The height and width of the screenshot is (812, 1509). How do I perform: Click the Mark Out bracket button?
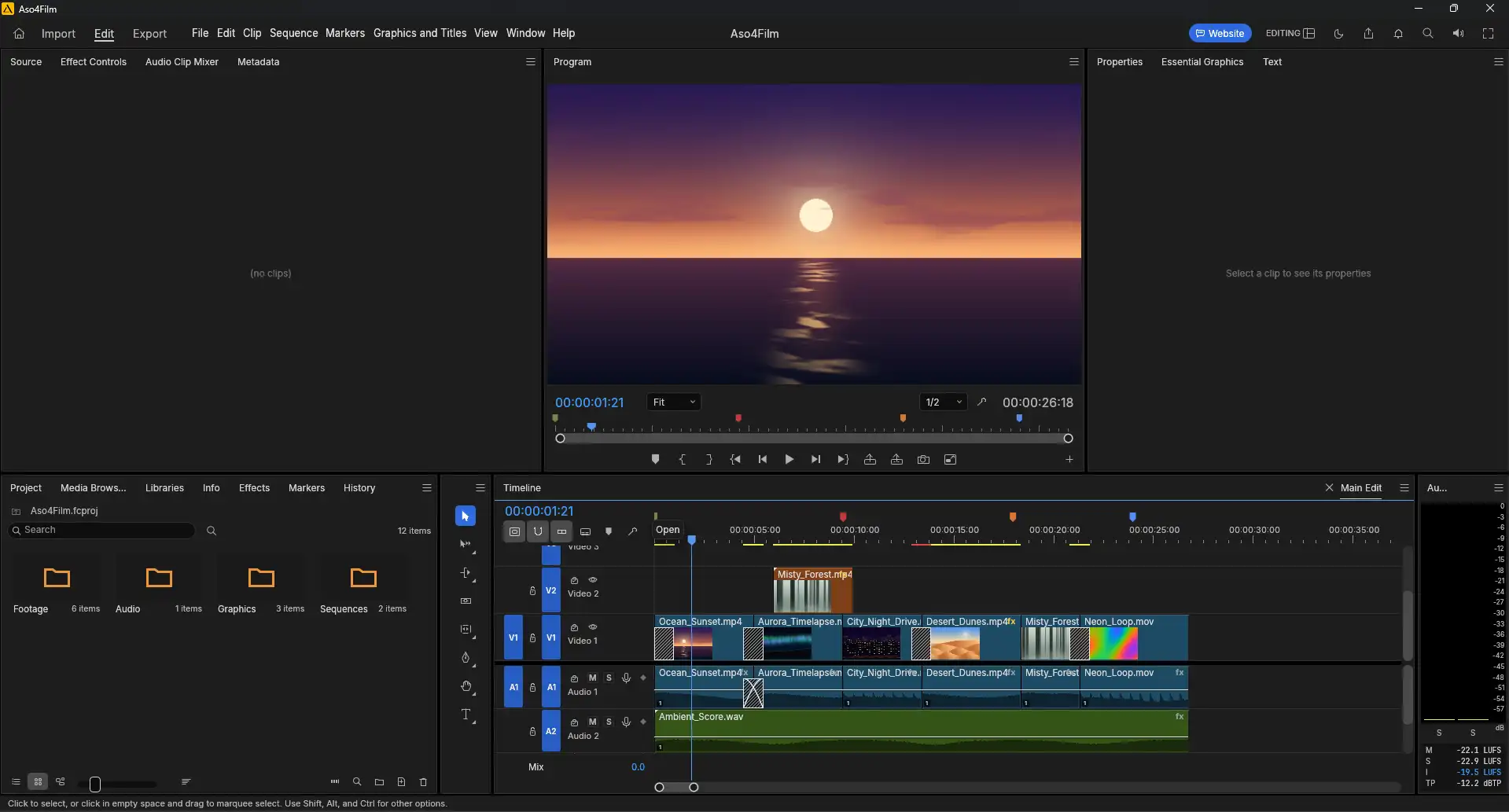pyautogui.click(x=708, y=460)
